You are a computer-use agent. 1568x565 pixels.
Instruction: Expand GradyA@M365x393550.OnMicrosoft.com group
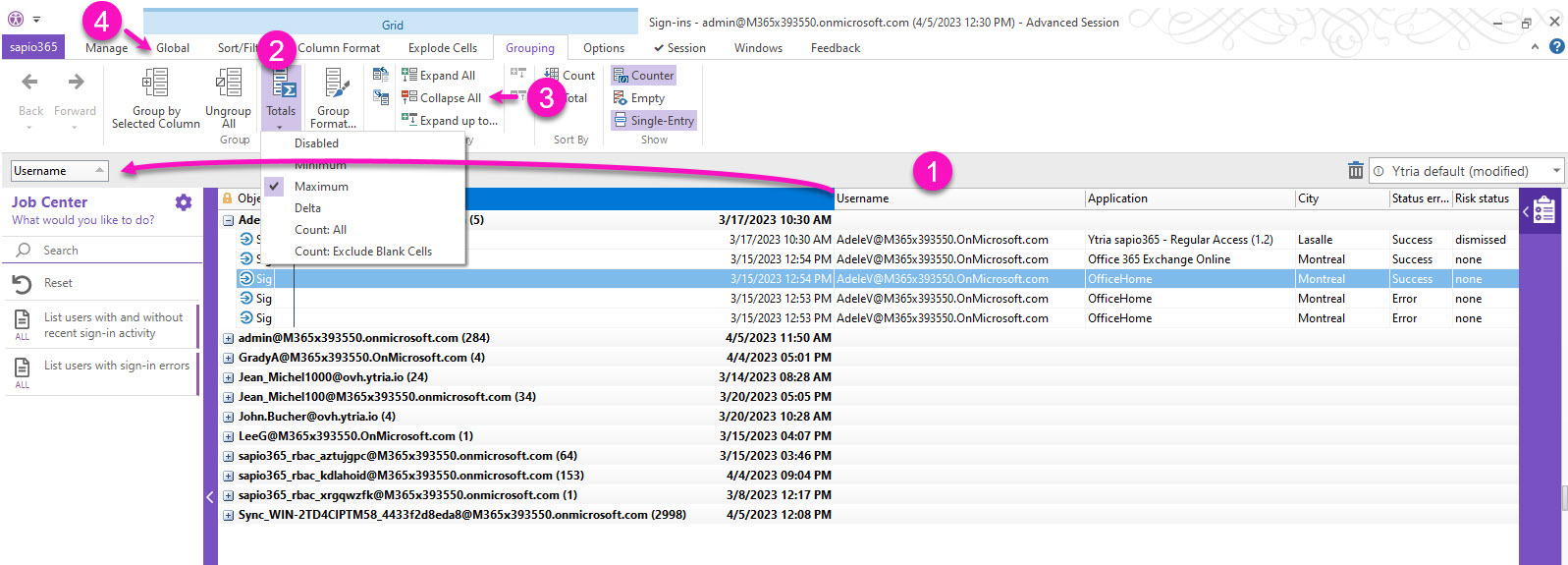click(x=229, y=358)
